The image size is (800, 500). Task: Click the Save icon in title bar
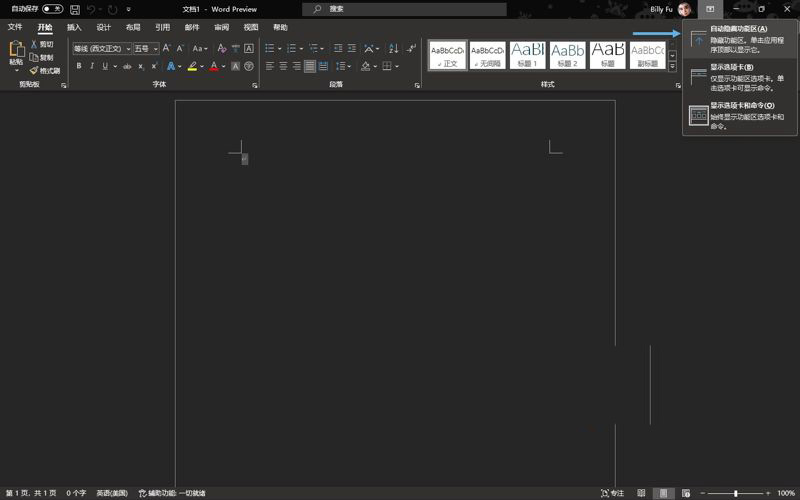75,9
